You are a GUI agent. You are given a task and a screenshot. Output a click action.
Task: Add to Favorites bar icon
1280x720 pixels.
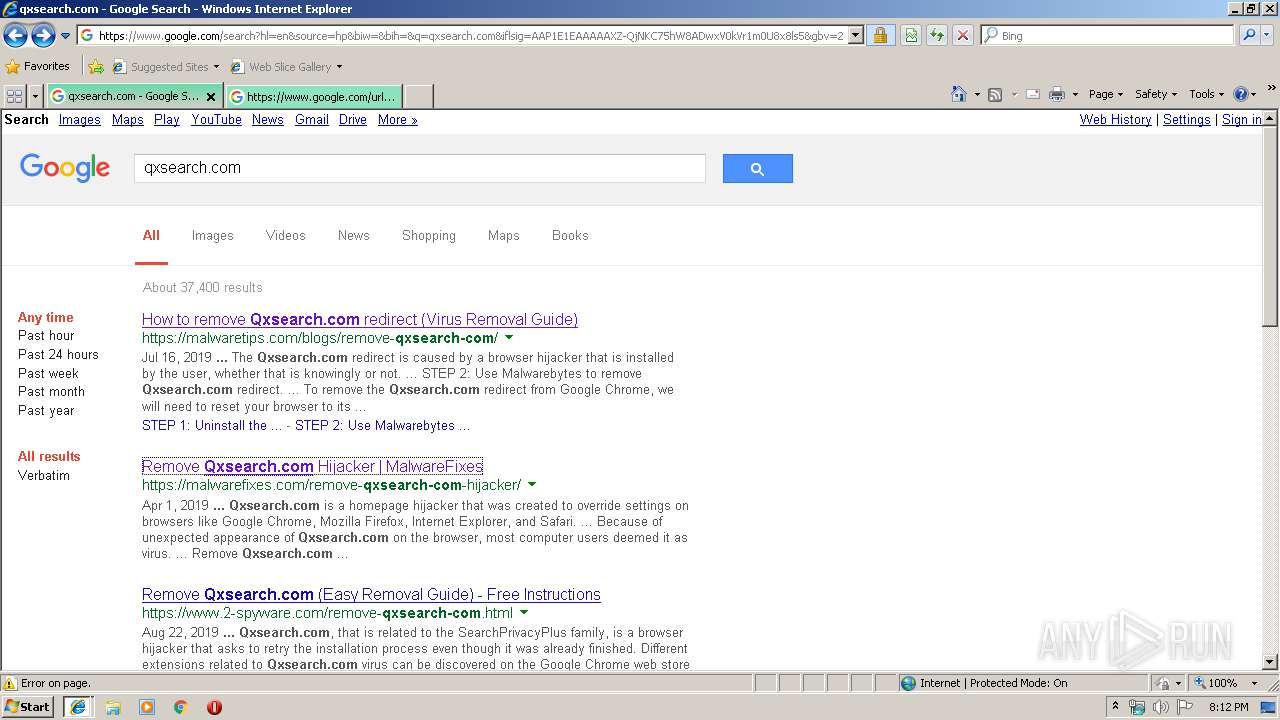click(x=95, y=67)
